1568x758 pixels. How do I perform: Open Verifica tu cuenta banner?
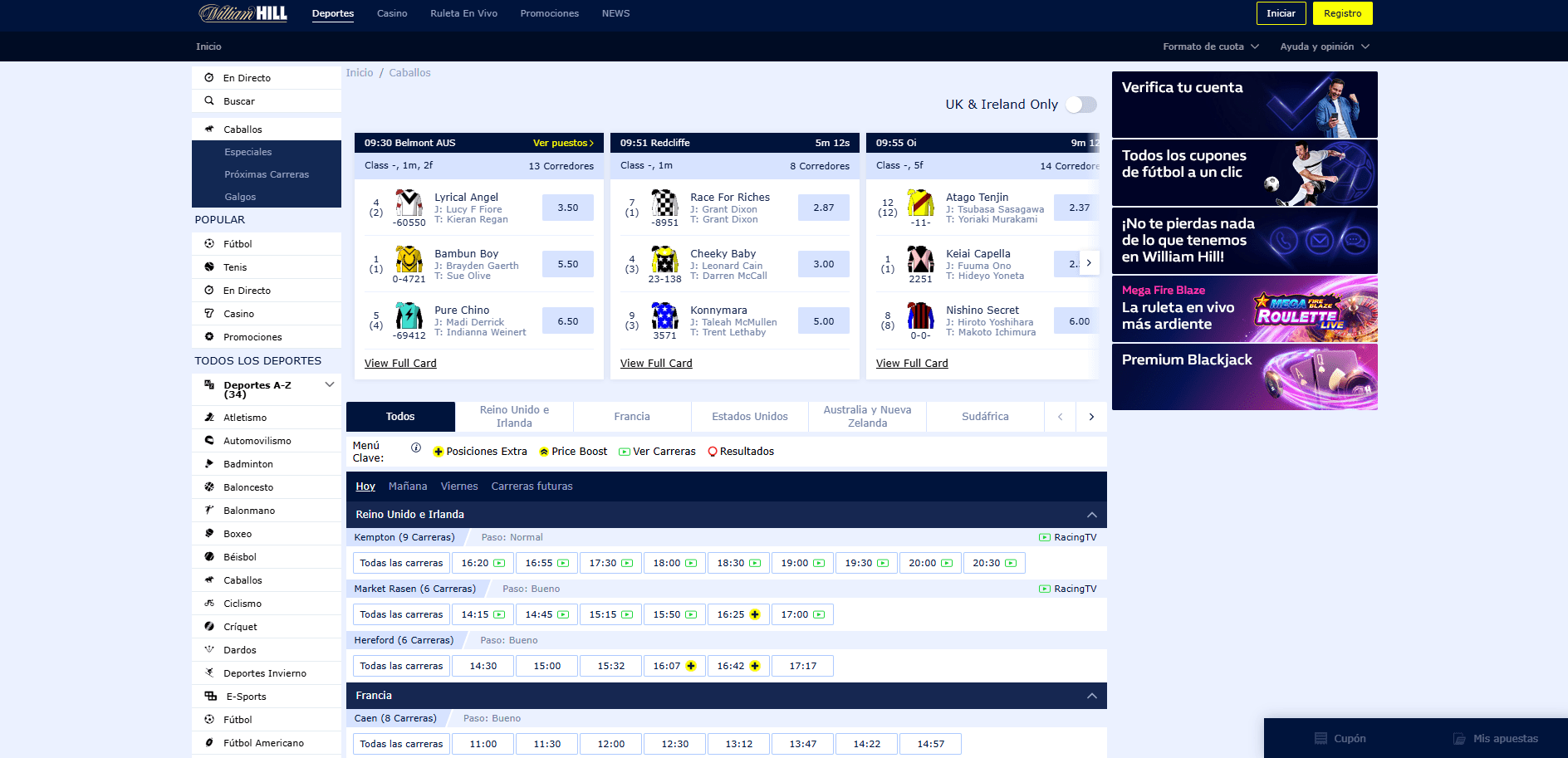click(x=1245, y=105)
